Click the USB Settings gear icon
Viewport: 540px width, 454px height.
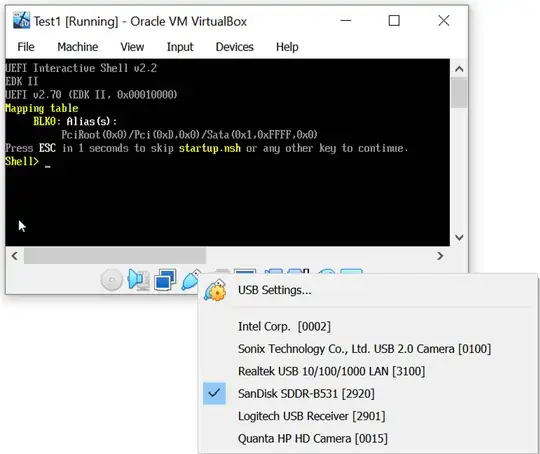tap(215, 290)
